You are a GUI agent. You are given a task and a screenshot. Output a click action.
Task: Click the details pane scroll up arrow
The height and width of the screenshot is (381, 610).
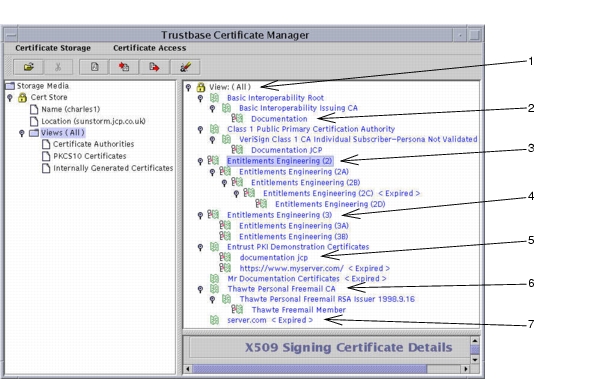click(475, 341)
